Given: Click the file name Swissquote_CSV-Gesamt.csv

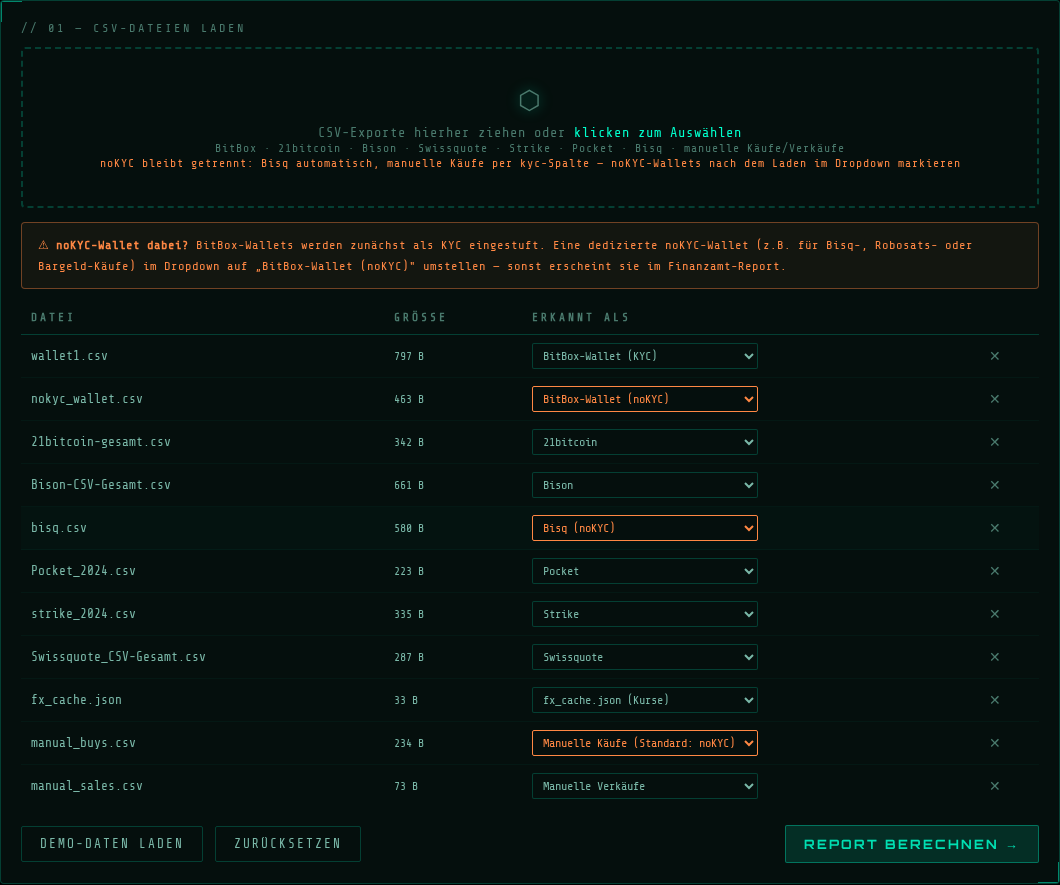Looking at the screenshot, I should pyautogui.click(x=118, y=656).
